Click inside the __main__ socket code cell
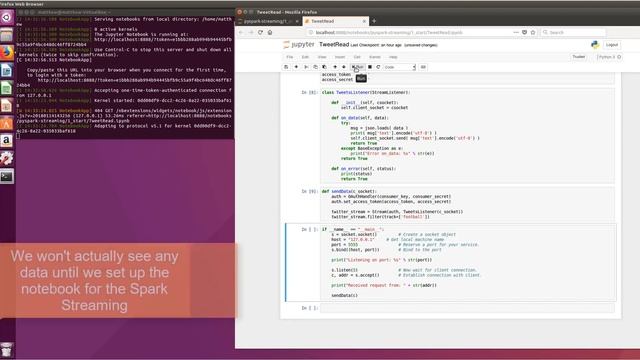Screen dimensions: 640x360 click(x=467, y=262)
